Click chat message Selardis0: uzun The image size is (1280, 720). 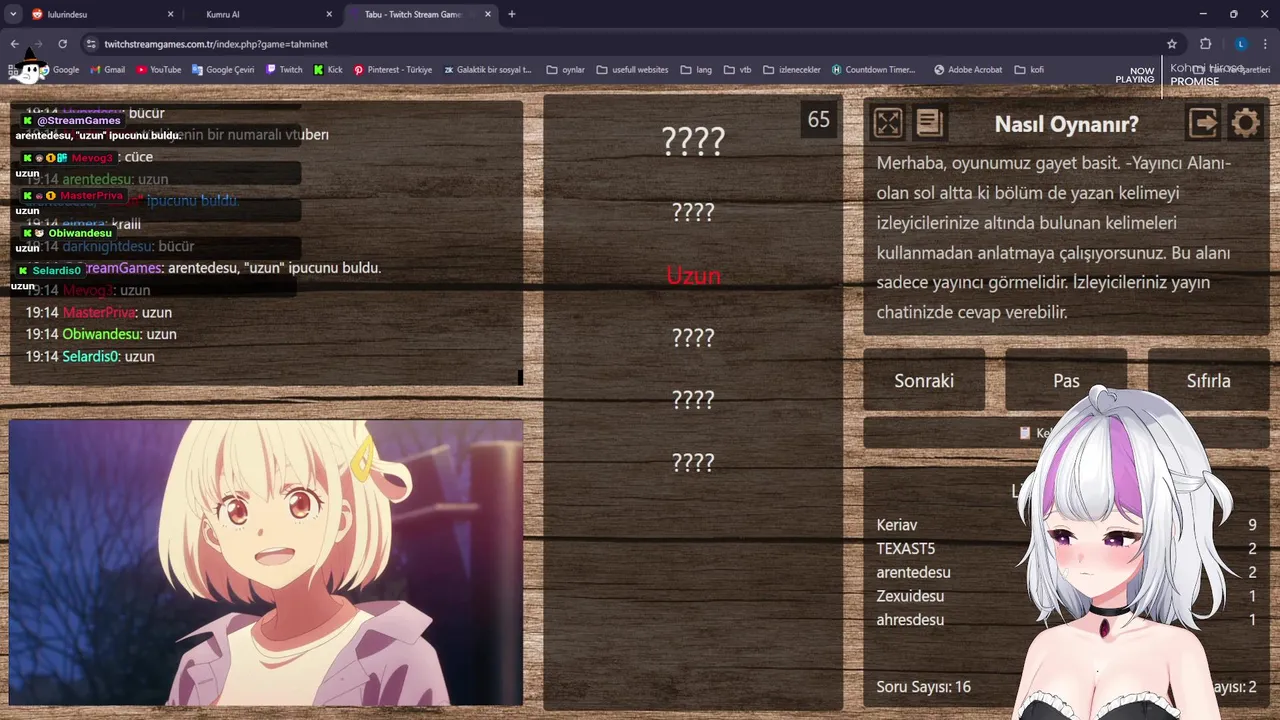click(x=90, y=356)
